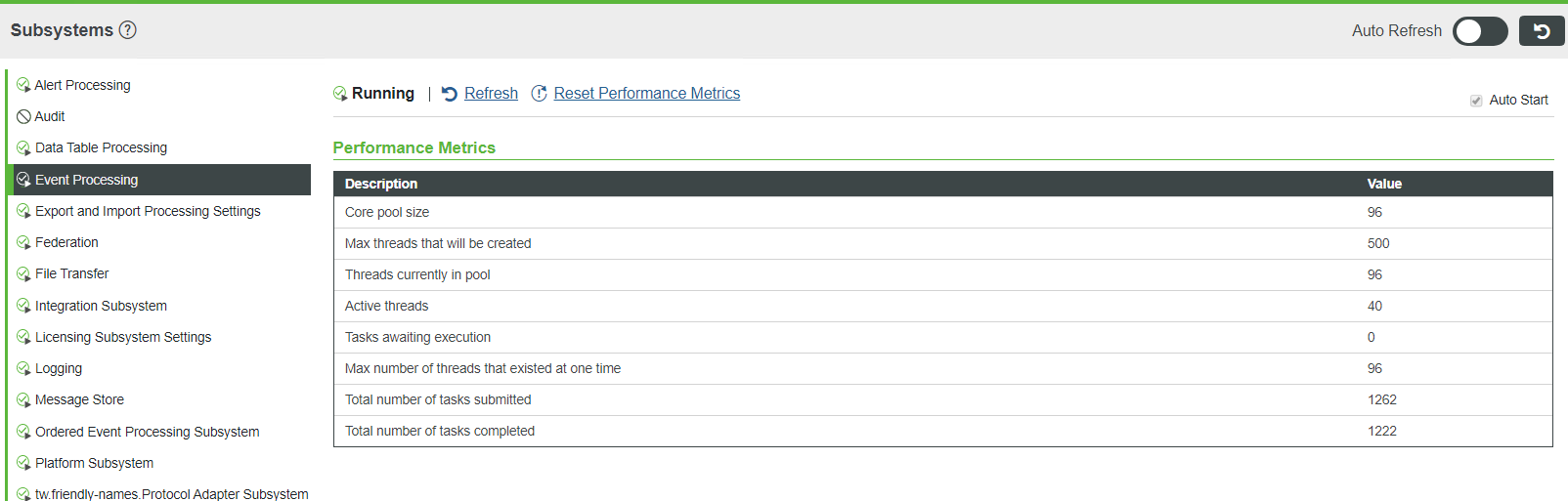This screenshot has height=501, width=1568.
Task: Click the Running status icon
Action: click(x=340, y=94)
